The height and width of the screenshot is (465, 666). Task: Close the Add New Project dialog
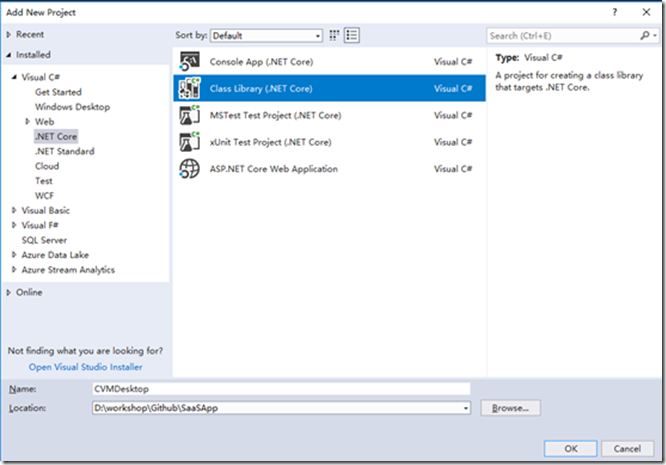[646, 12]
